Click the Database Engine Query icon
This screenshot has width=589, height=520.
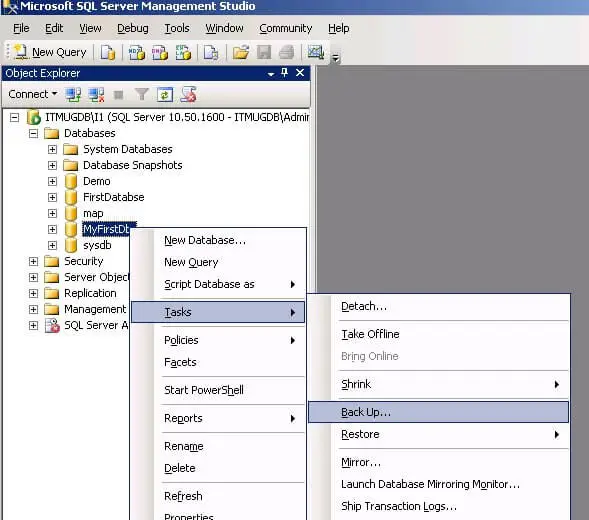108,52
